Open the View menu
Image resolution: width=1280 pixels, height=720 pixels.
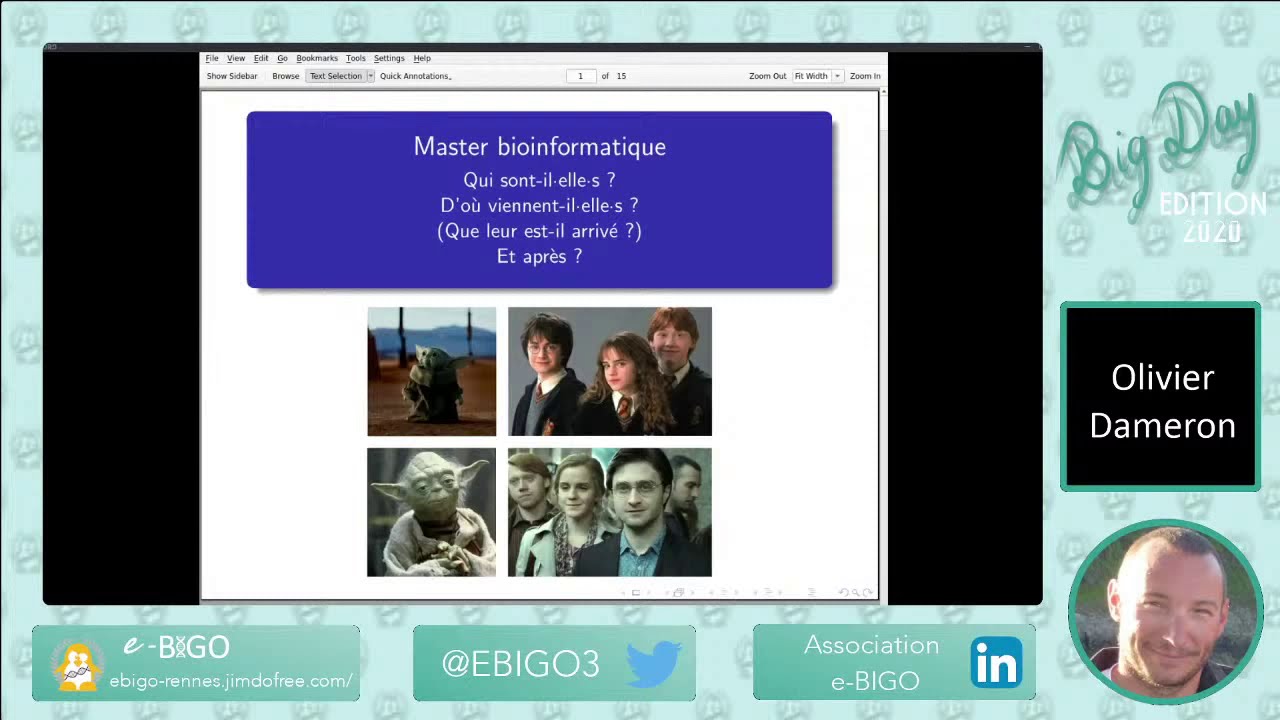click(236, 58)
